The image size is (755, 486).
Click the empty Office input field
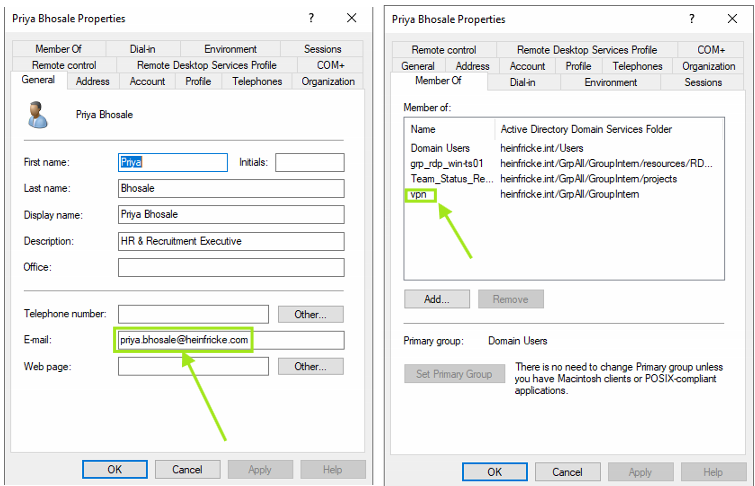point(230,267)
